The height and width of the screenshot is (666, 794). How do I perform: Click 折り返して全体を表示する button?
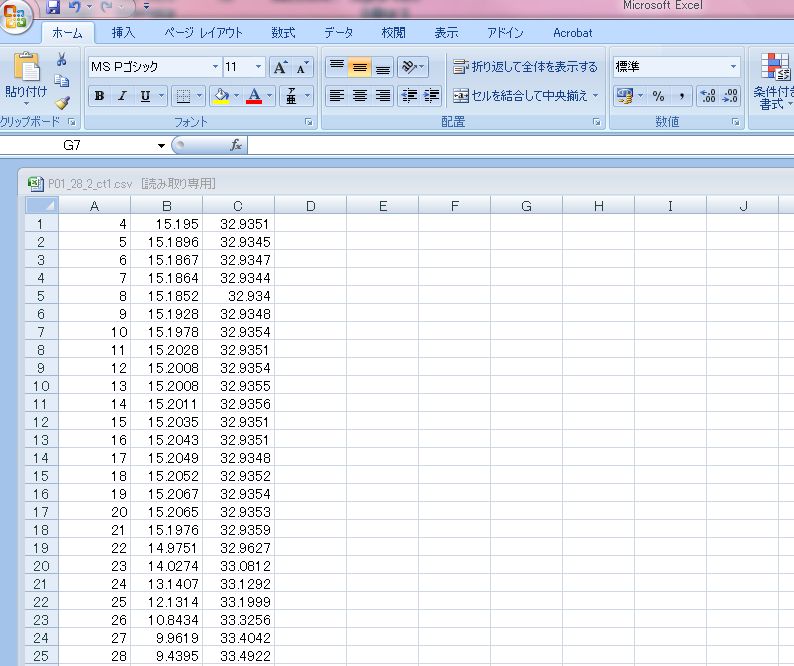[x=525, y=67]
